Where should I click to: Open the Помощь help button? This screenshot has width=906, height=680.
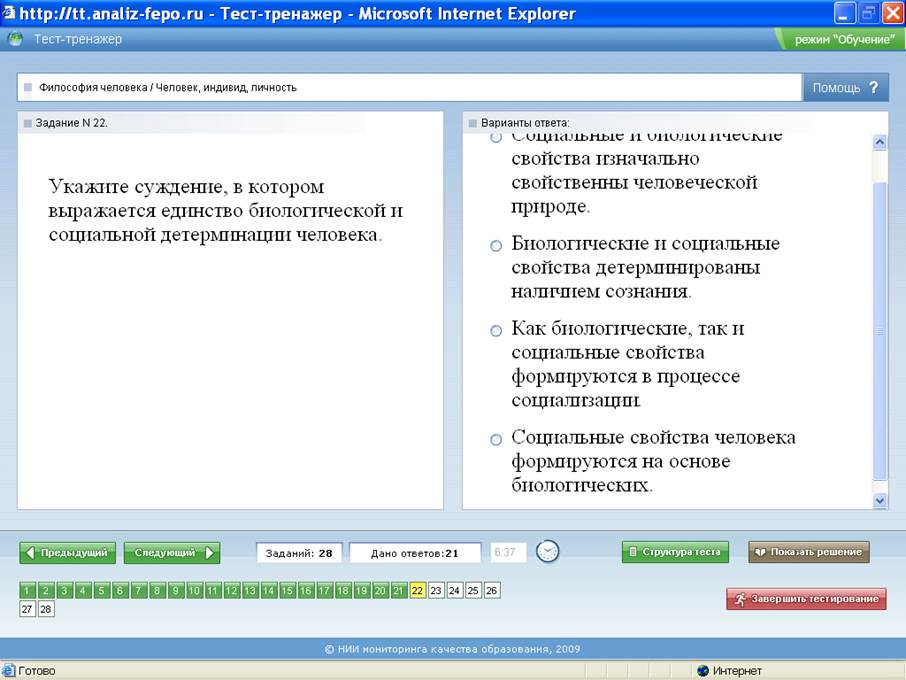[845, 87]
